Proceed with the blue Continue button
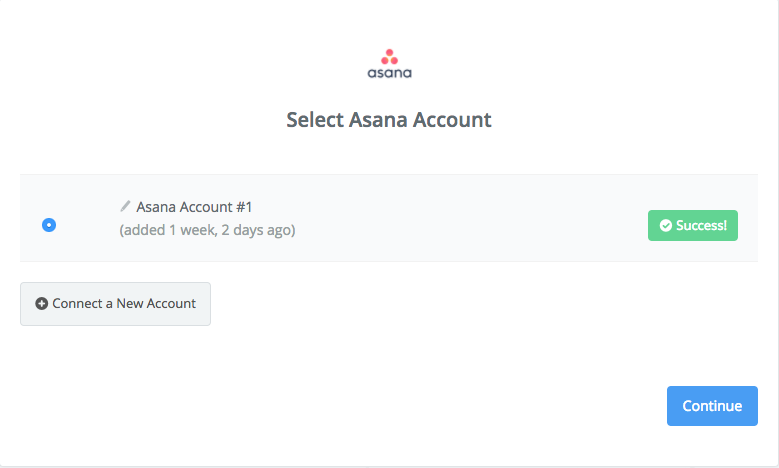Screen dimensions: 779x468 tap(712, 406)
